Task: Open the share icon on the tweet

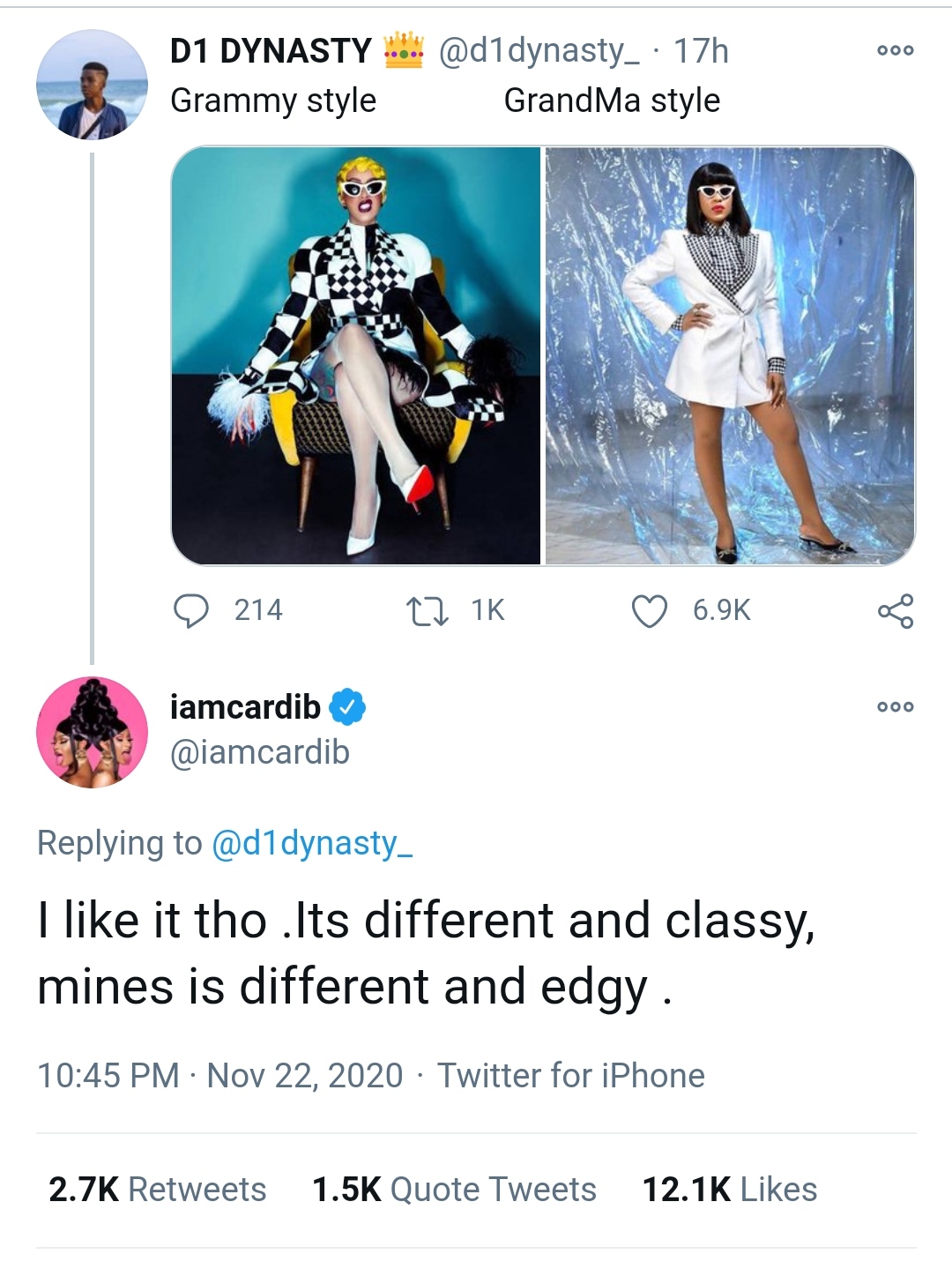Action: (901, 606)
